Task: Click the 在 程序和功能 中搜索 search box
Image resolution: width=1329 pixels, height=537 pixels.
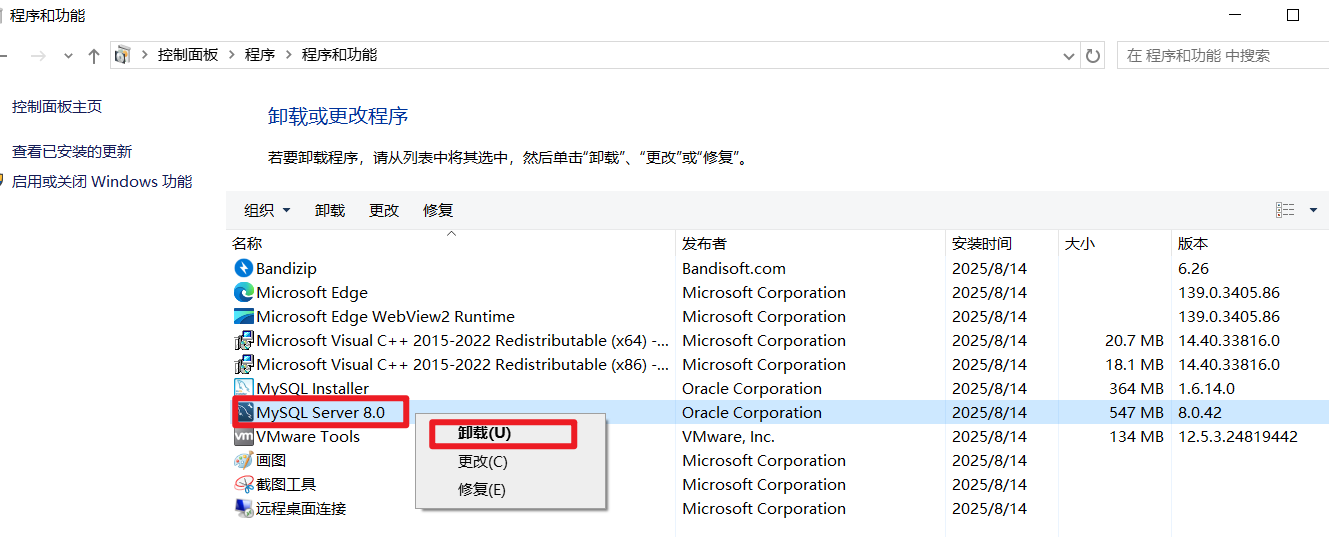Action: point(1223,56)
